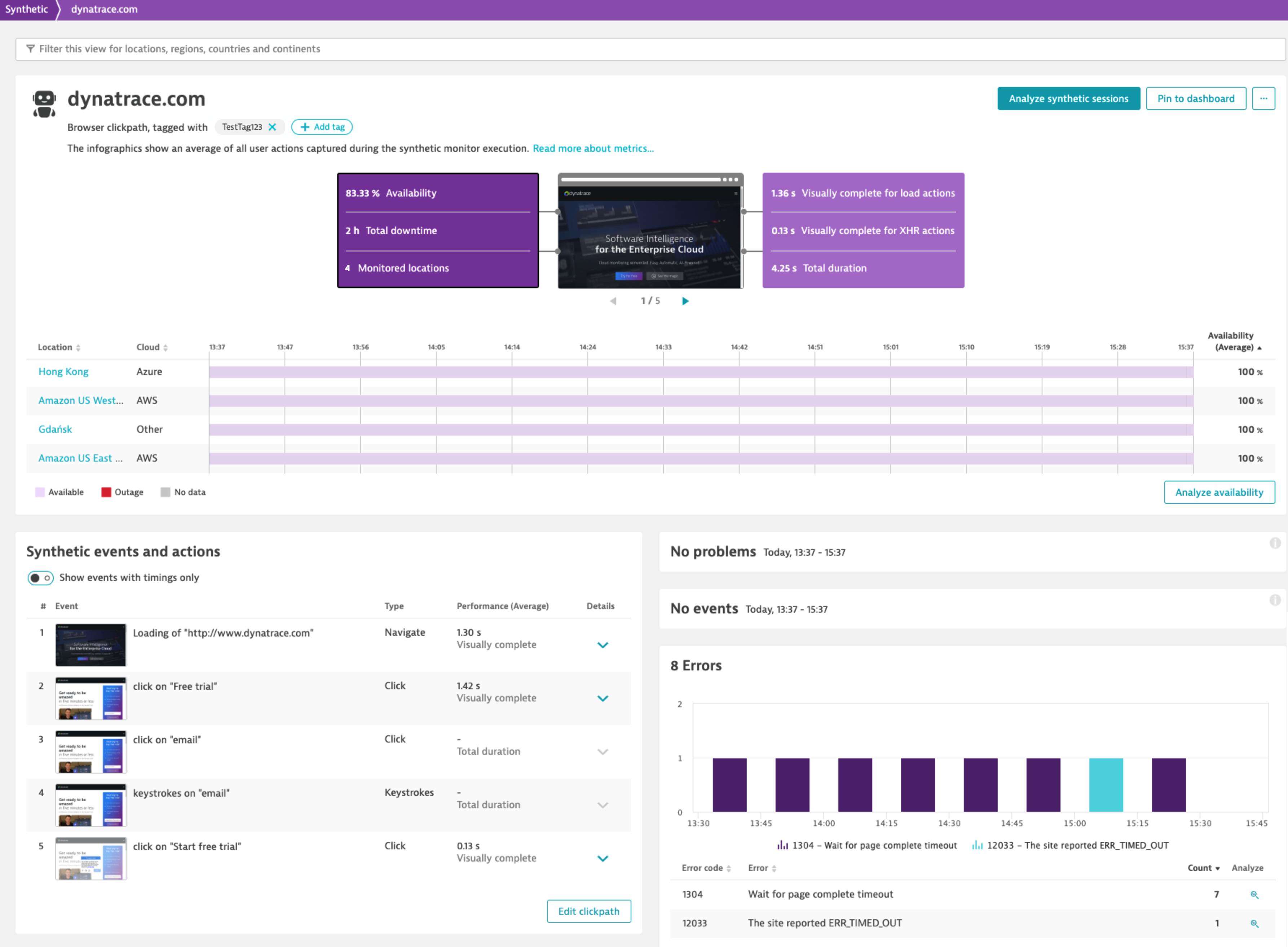This screenshot has height=947, width=1288.
Task: Expand details for keystrokes on email event
Action: (x=603, y=805)
